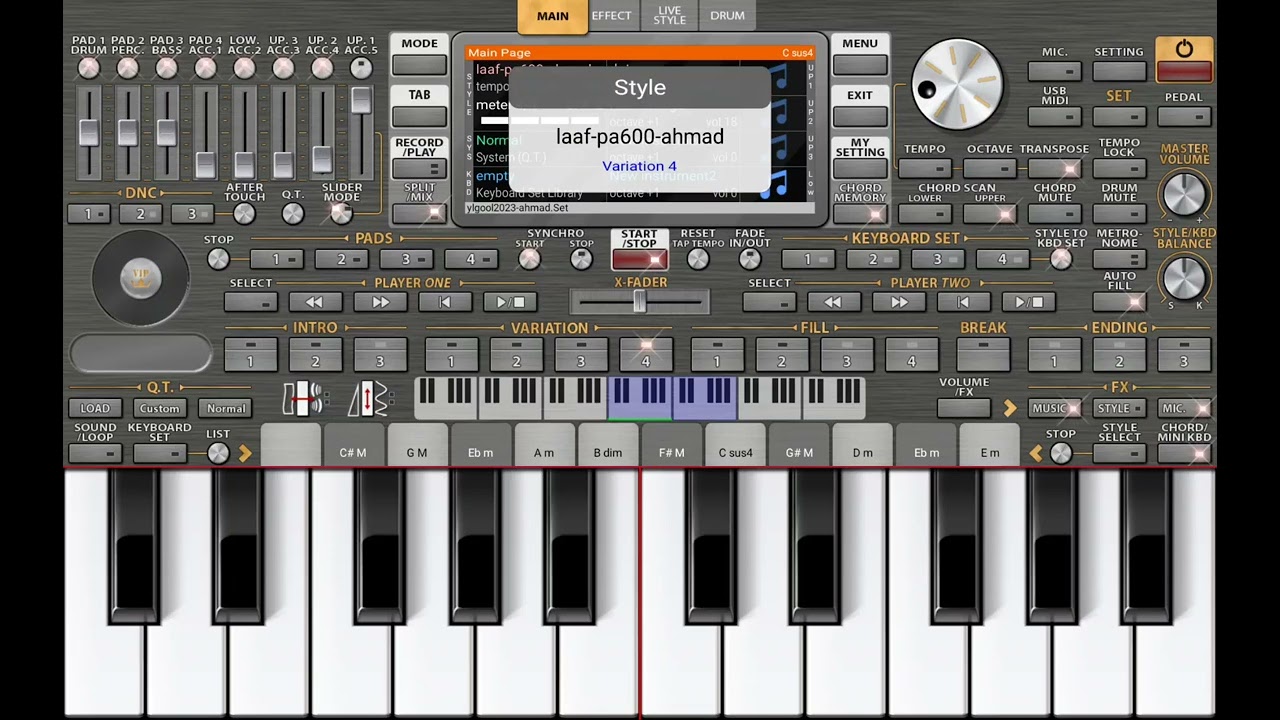Click the round joystick wheel

tap(140, 279)
